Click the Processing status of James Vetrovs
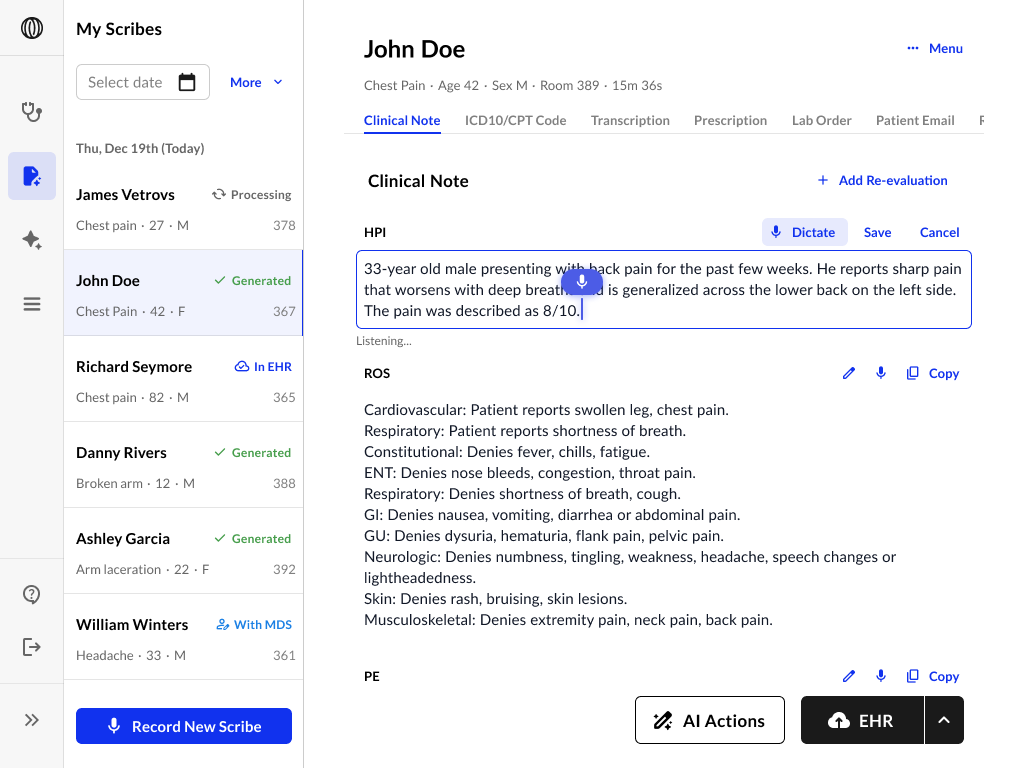Screen dimensions: 1024x768 [x=251, y=195]
